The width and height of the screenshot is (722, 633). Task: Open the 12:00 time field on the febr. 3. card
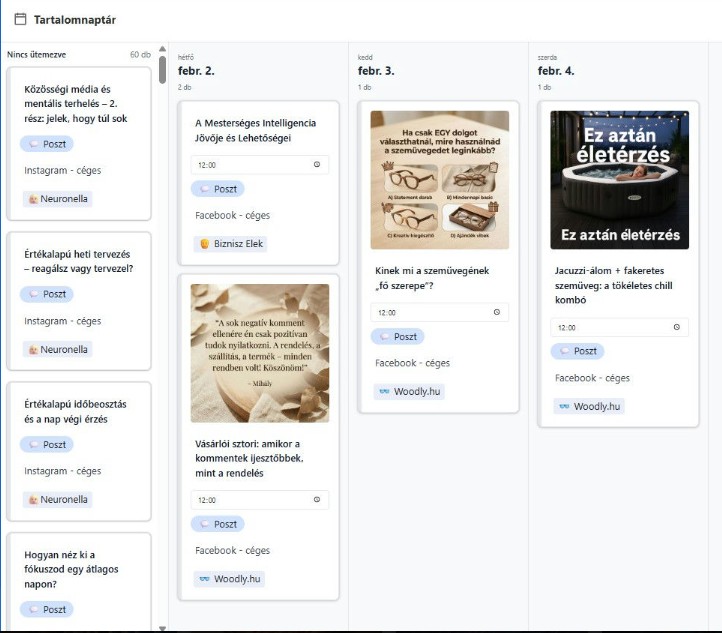pyautogui.click(x=440, y=312)
